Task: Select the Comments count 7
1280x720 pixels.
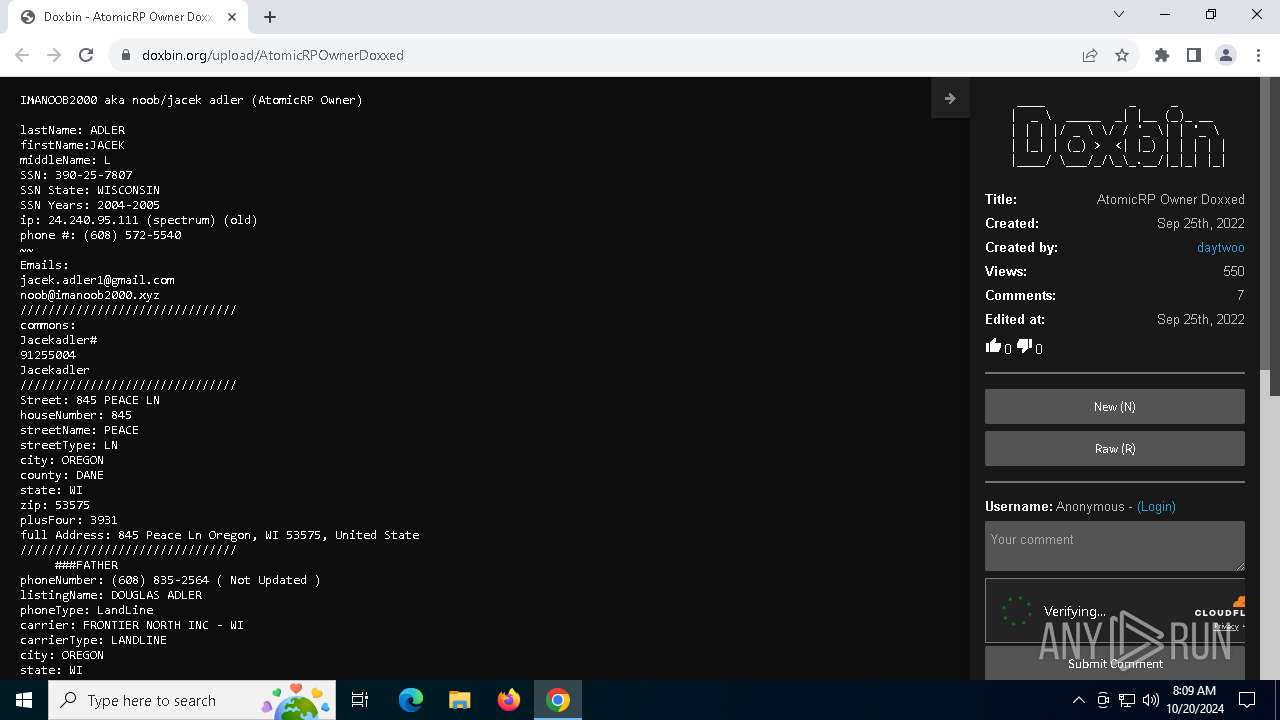Action: [x=1240, y=295]
